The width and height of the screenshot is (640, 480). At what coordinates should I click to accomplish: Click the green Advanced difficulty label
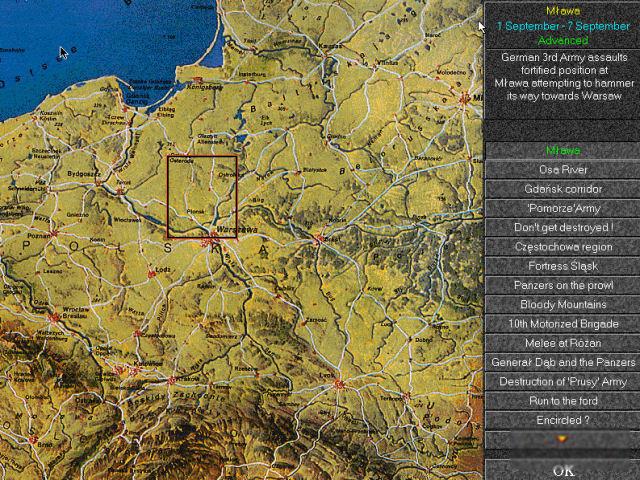(563, 40)
